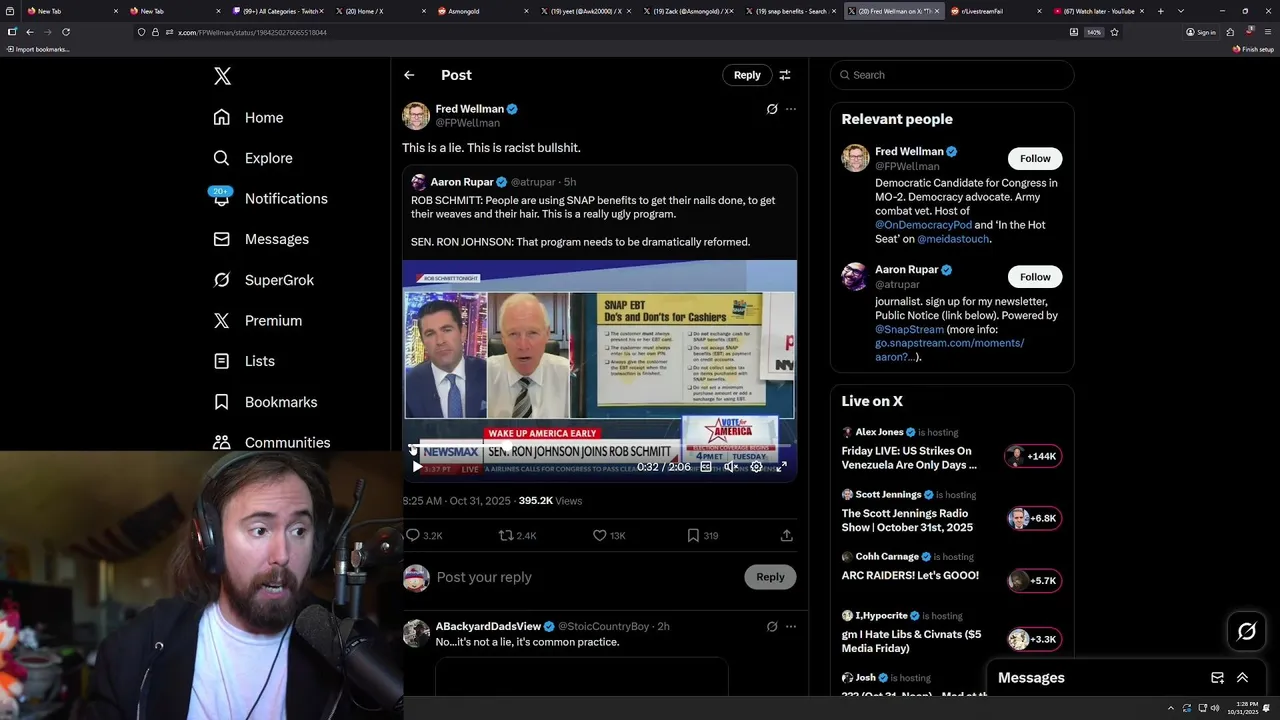The image size is (1280, 720).
Task: Toggle video closed captions
Action: pos(706,467)
